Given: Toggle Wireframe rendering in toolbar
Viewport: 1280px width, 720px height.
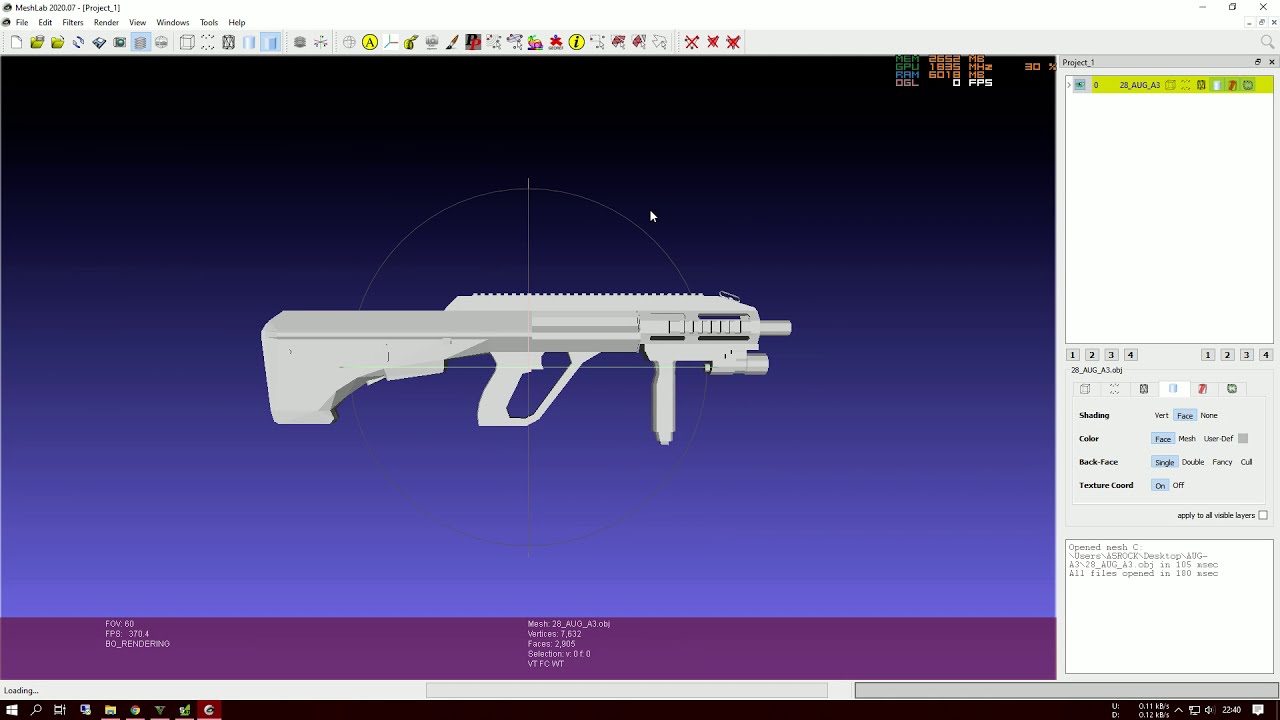Looking at the screenshot, I should click(x=229, y=42).
